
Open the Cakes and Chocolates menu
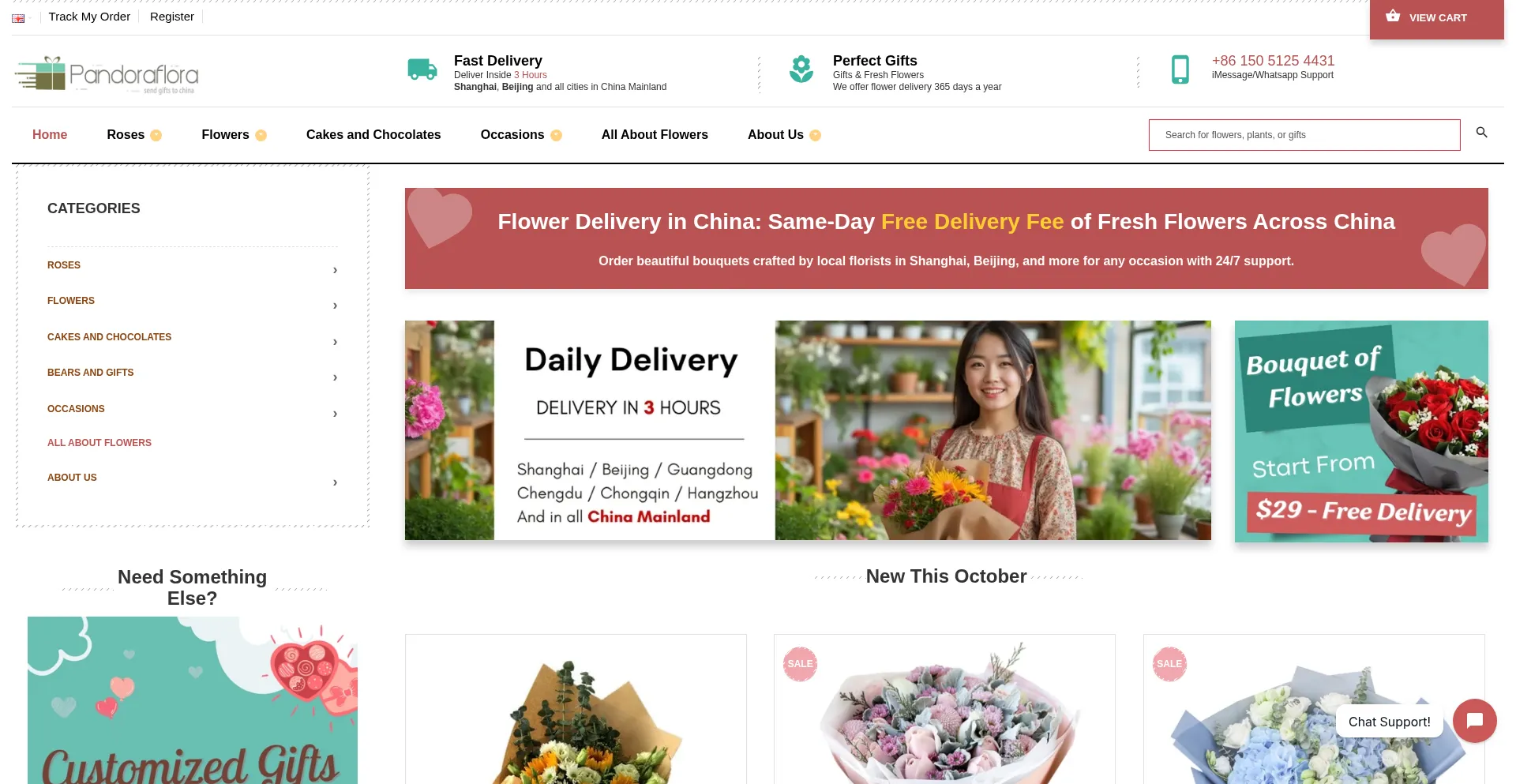tap(373, 135)
